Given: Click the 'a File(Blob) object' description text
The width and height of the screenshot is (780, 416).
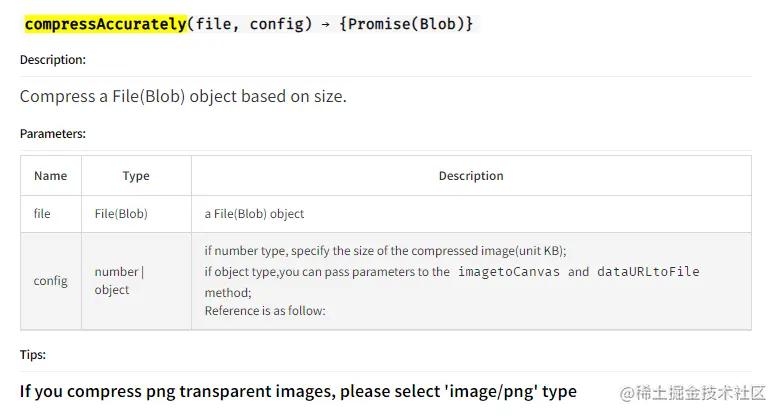Looking at the screenshot, I should (x=254, y=213).
